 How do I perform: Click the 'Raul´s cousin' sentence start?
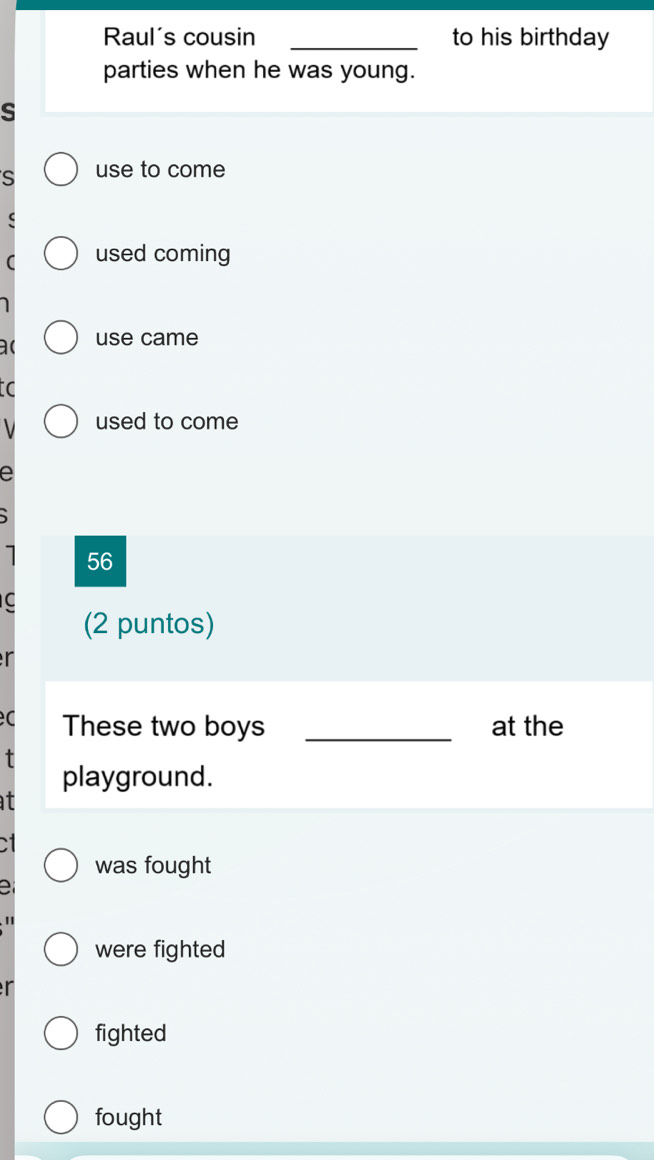coord(180,37)
